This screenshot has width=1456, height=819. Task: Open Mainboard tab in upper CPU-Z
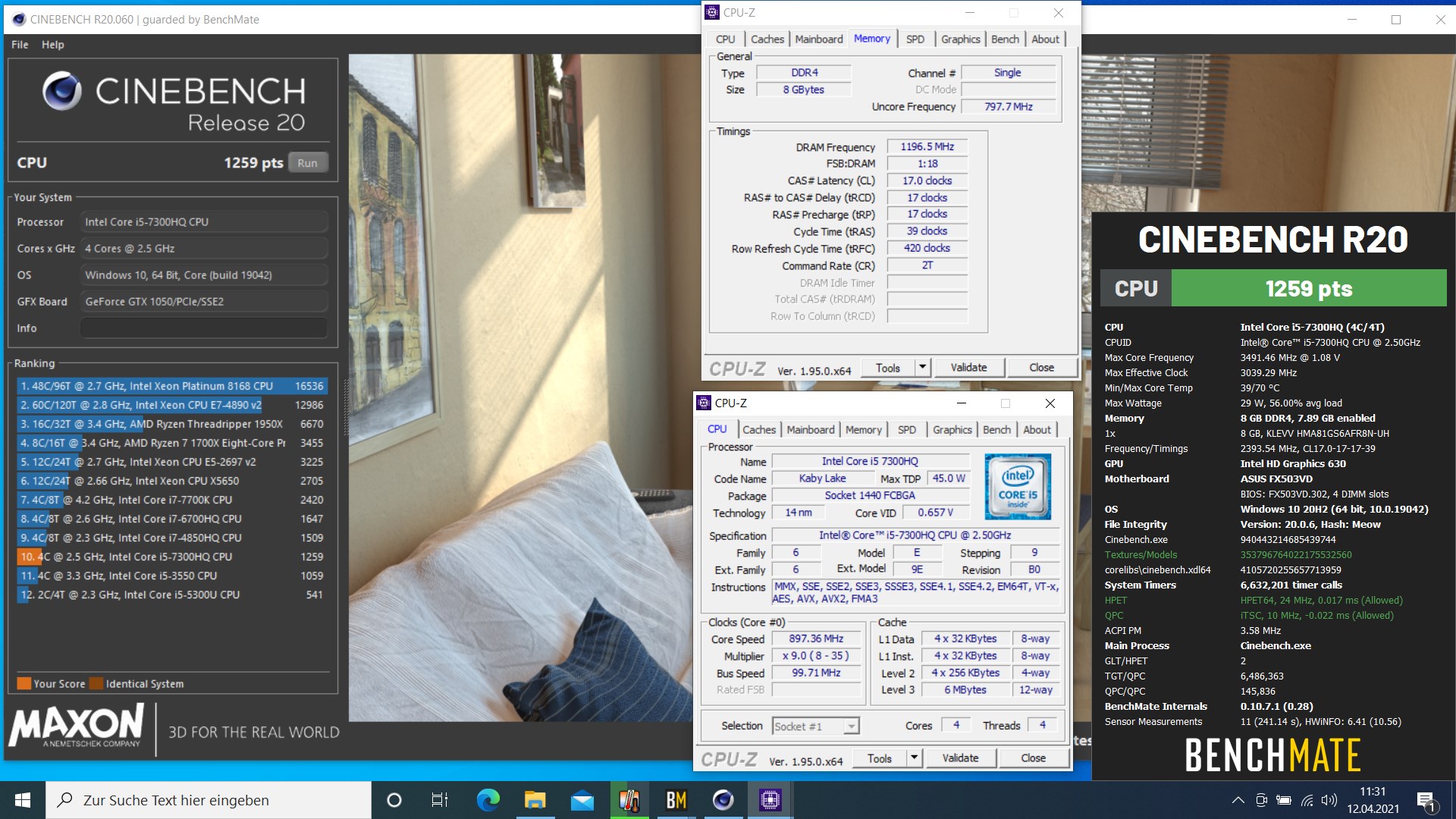point(818,39)
